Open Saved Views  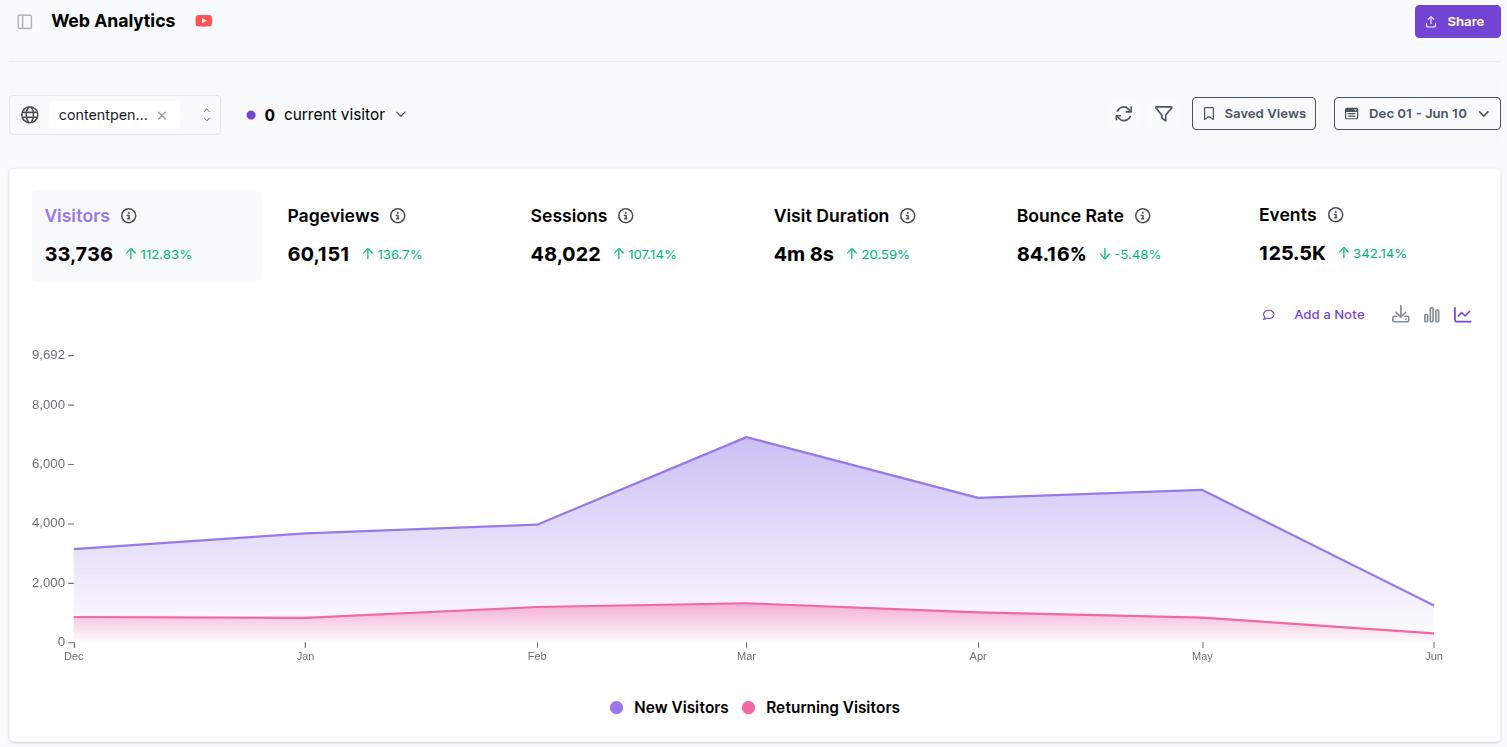pyautogui.click(x=1254, y=113)
